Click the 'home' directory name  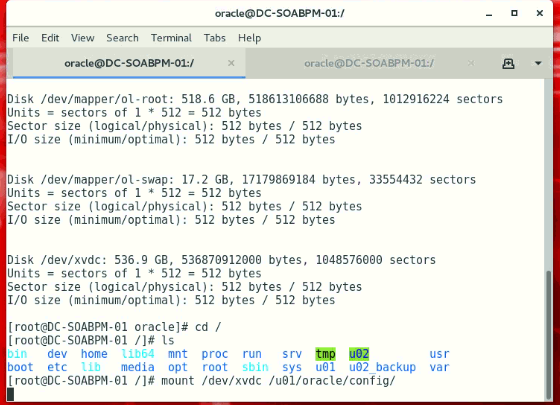pyautogui.click(x=94, y=354)
